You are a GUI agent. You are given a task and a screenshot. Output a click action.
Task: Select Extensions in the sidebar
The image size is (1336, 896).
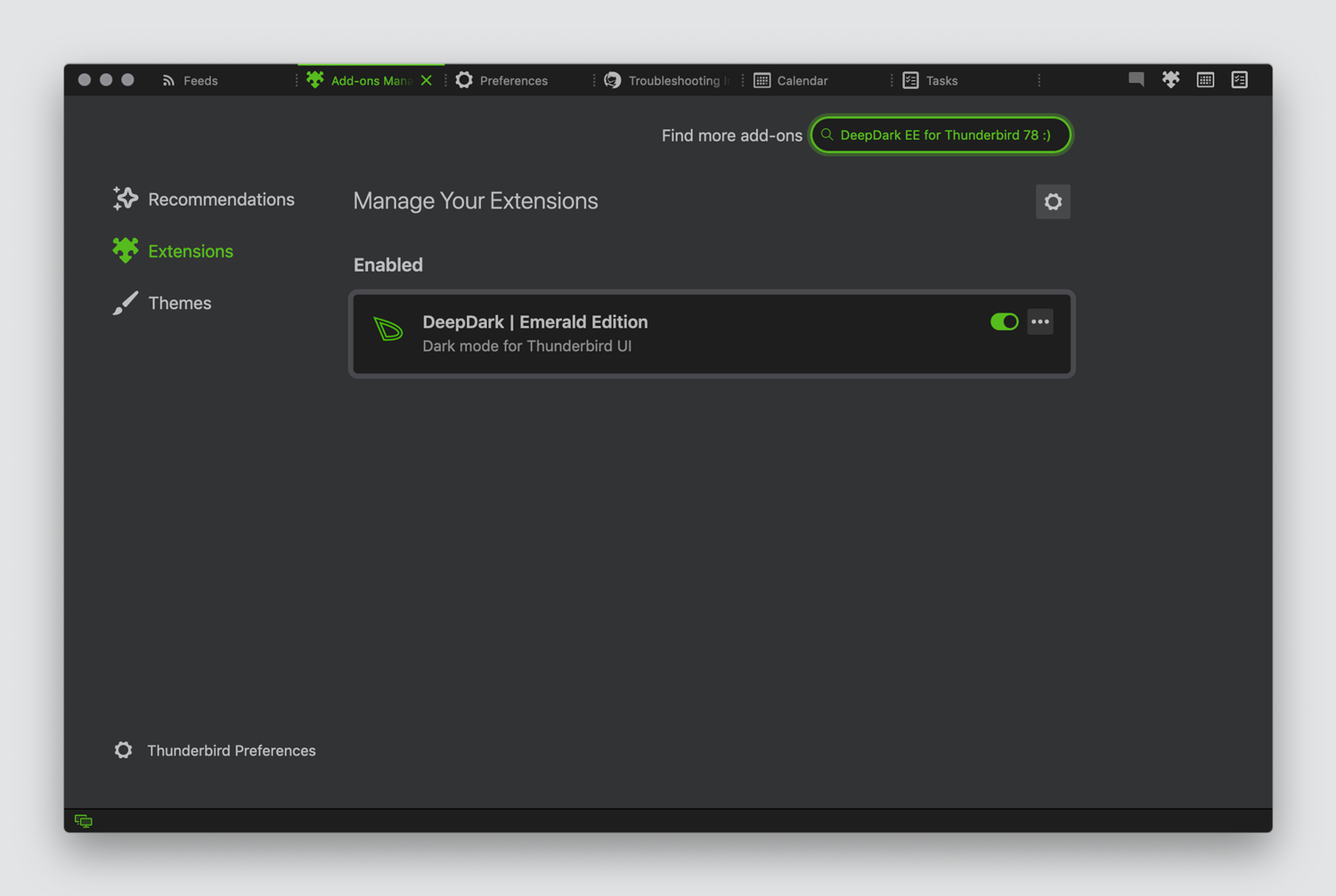point(174,251)
